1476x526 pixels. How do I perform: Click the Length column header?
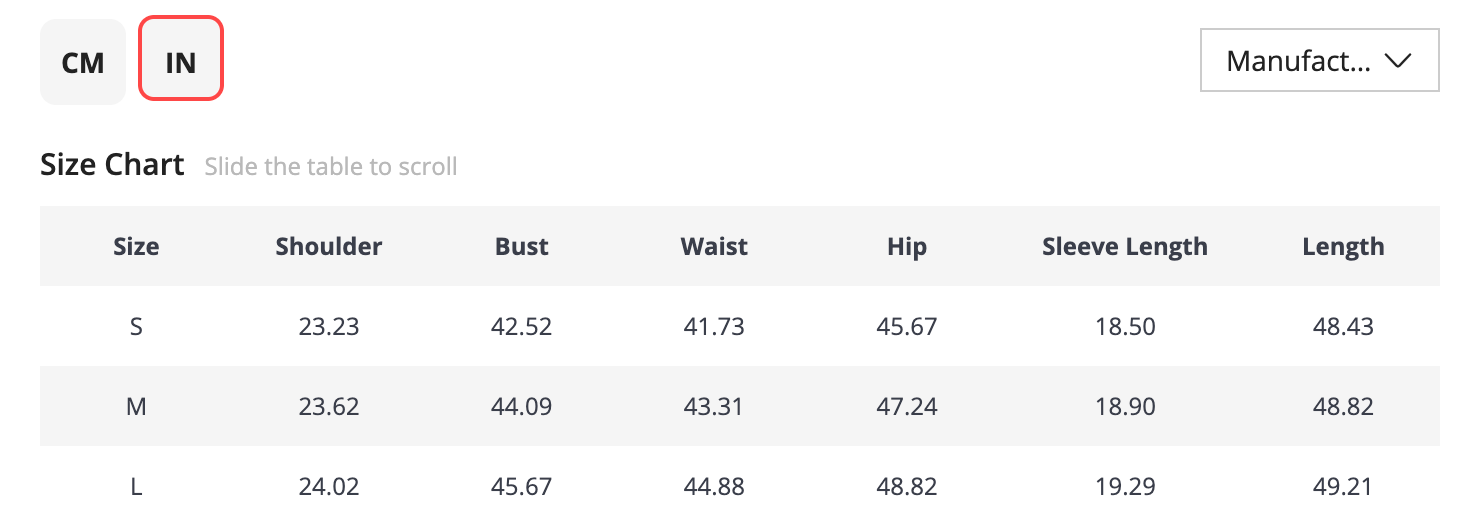pos(1343,246)
